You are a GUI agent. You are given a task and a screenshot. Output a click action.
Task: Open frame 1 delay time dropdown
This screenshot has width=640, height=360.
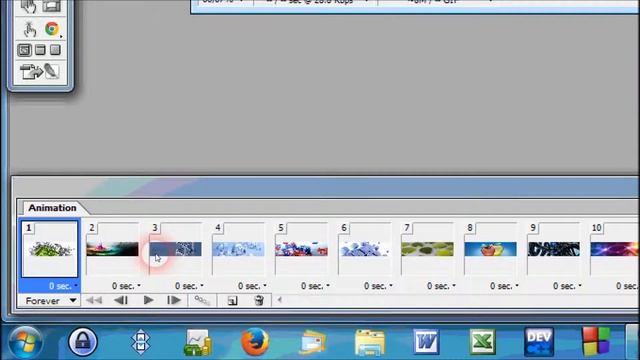pyautogui.click(x=63, y=286)
